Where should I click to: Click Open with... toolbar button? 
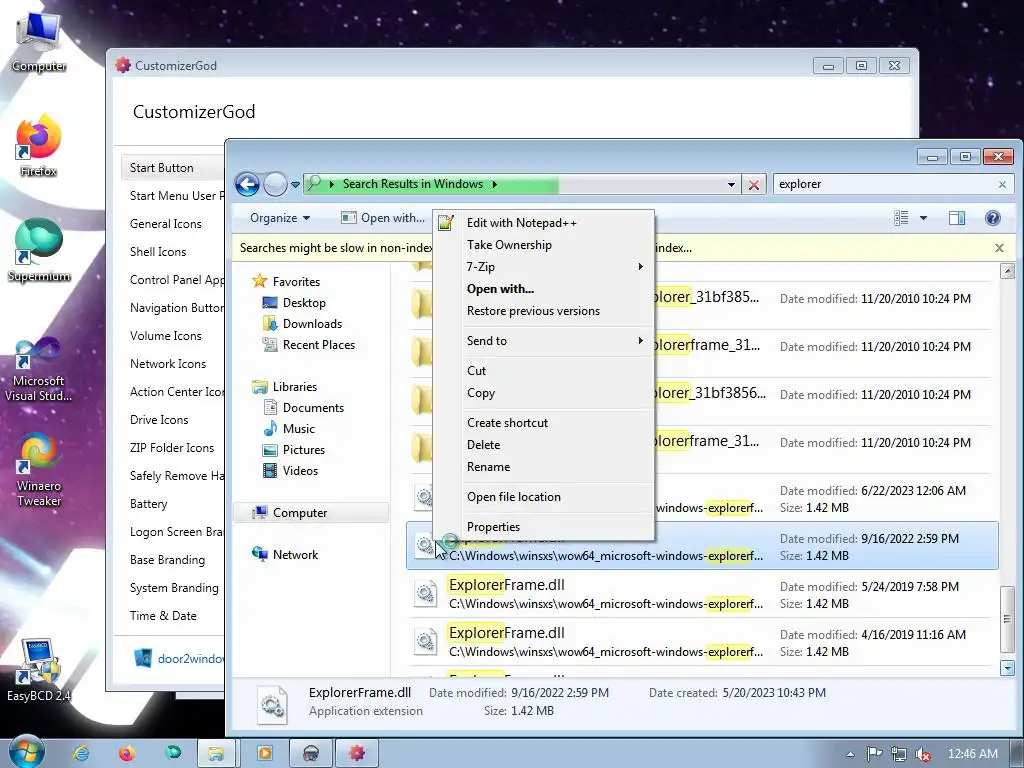point(383,217)
